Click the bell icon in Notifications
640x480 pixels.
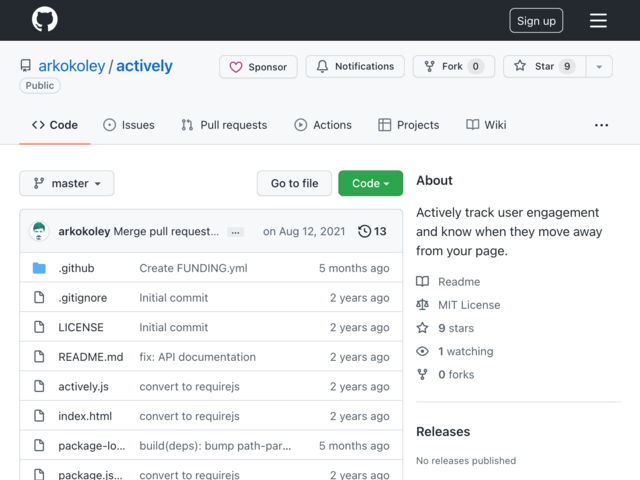(x=322, y=67)
